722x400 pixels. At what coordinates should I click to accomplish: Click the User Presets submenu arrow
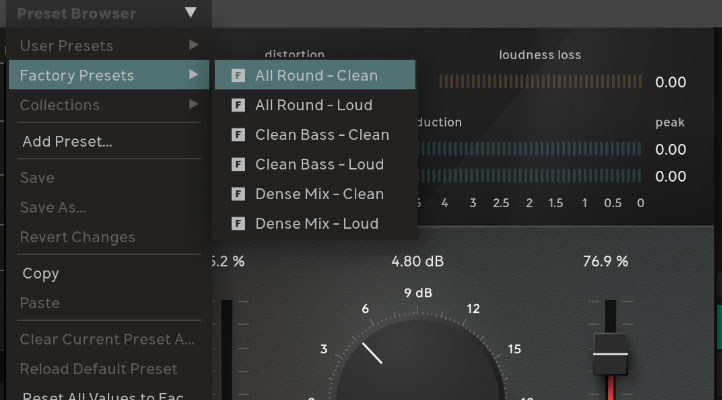tap(193, 45)
